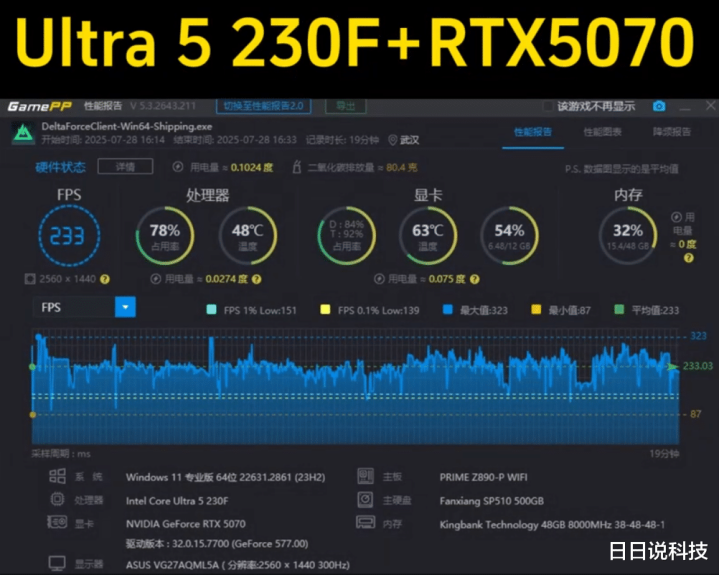Image resolution: width=719 pixels, height=575 pixels.
Task: Click the 硬件状态 heading
Action: [x=61, y=167]
